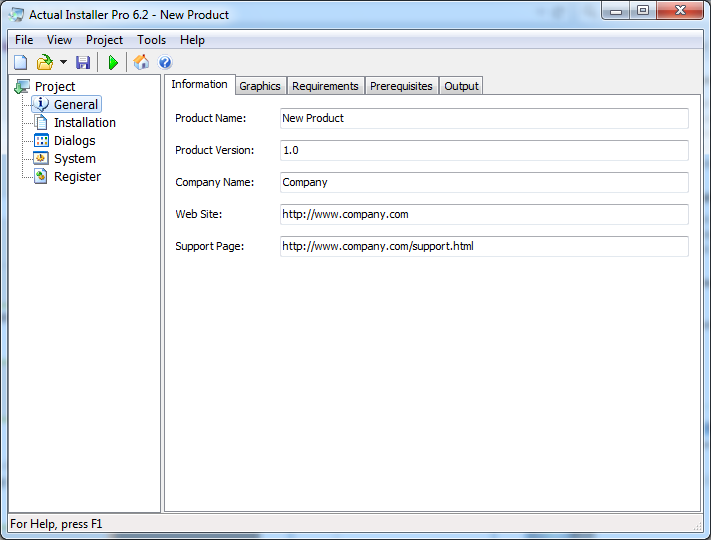This screenshot has width=711, height=540.
Task: Click the app icon in title bar
Action: [x=16, y=15]
